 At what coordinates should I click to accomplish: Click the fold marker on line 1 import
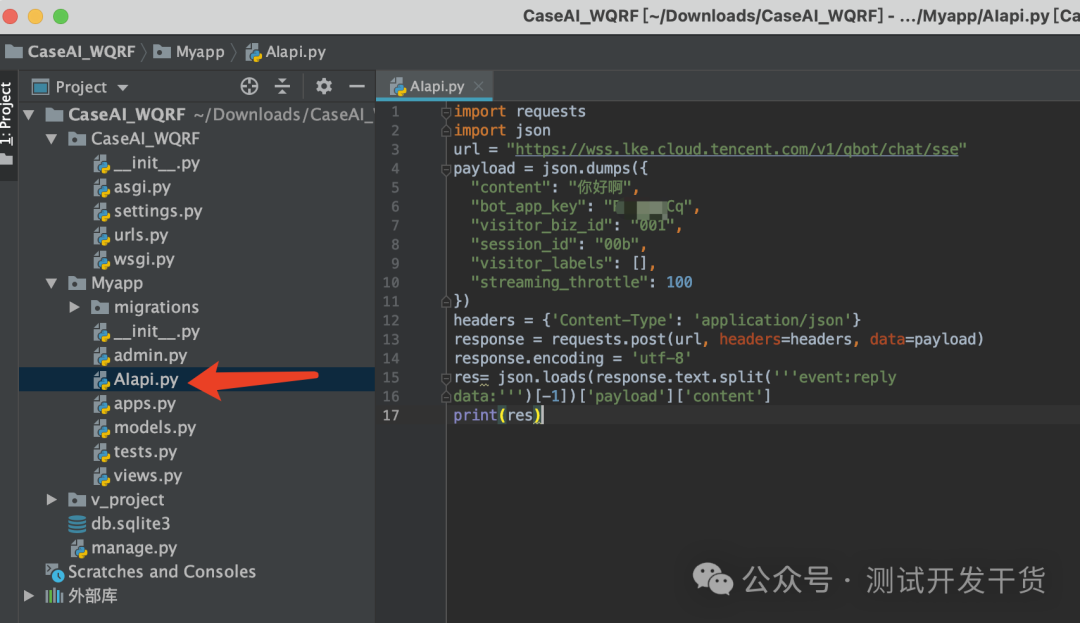[x=446, y=112]
